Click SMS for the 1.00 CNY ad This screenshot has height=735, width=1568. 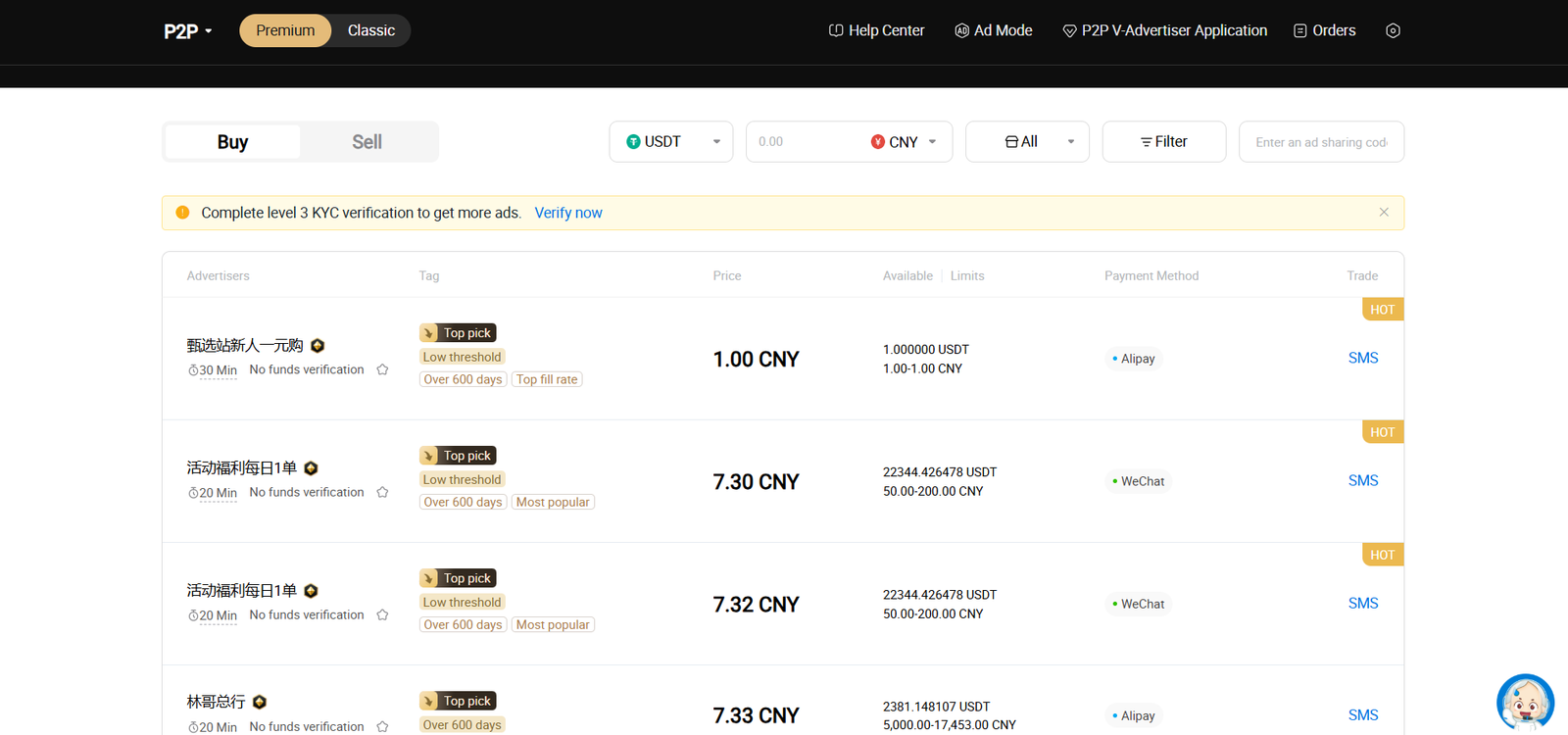(x=1363, y=358)
